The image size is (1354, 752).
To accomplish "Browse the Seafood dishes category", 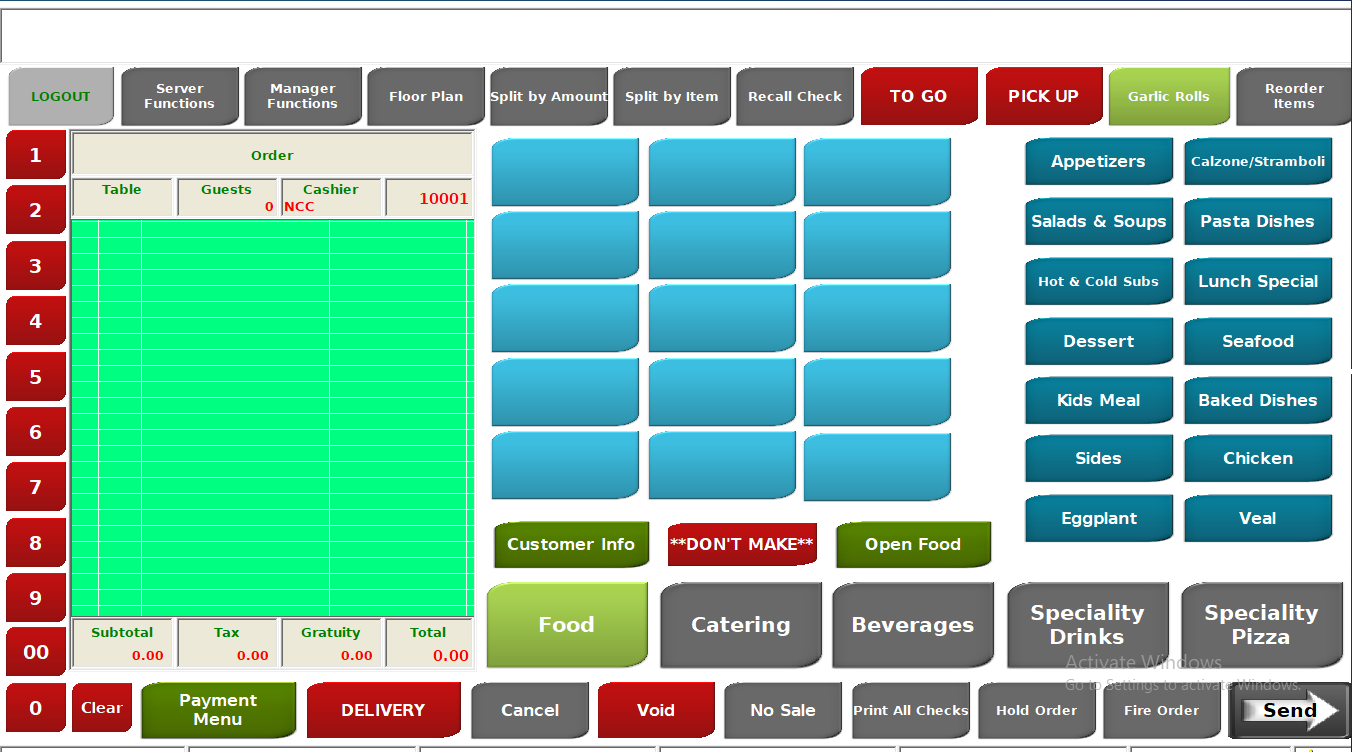I will [x=1258, y=341].
